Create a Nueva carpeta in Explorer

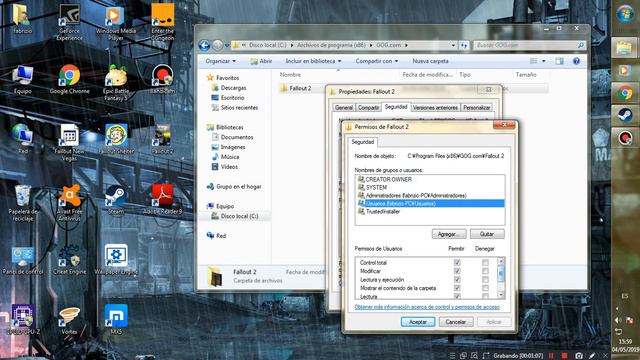tap(430, 61)
